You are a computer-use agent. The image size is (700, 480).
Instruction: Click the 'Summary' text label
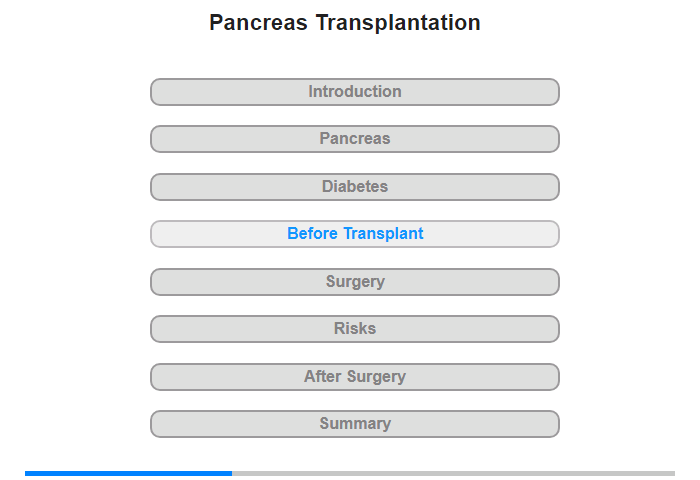tap(355, 423)
